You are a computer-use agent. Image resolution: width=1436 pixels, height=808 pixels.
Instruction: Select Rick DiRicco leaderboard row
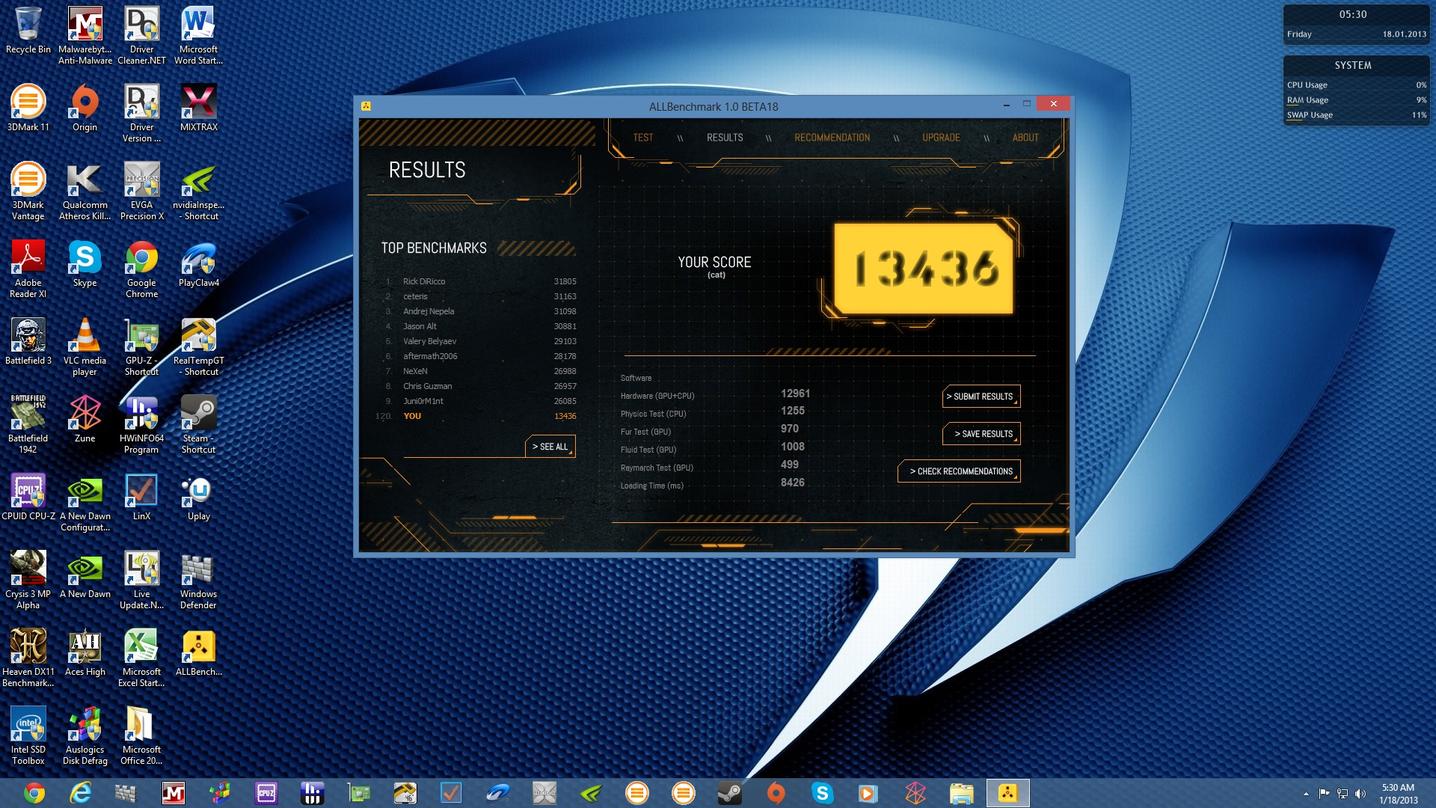[480, 282]
